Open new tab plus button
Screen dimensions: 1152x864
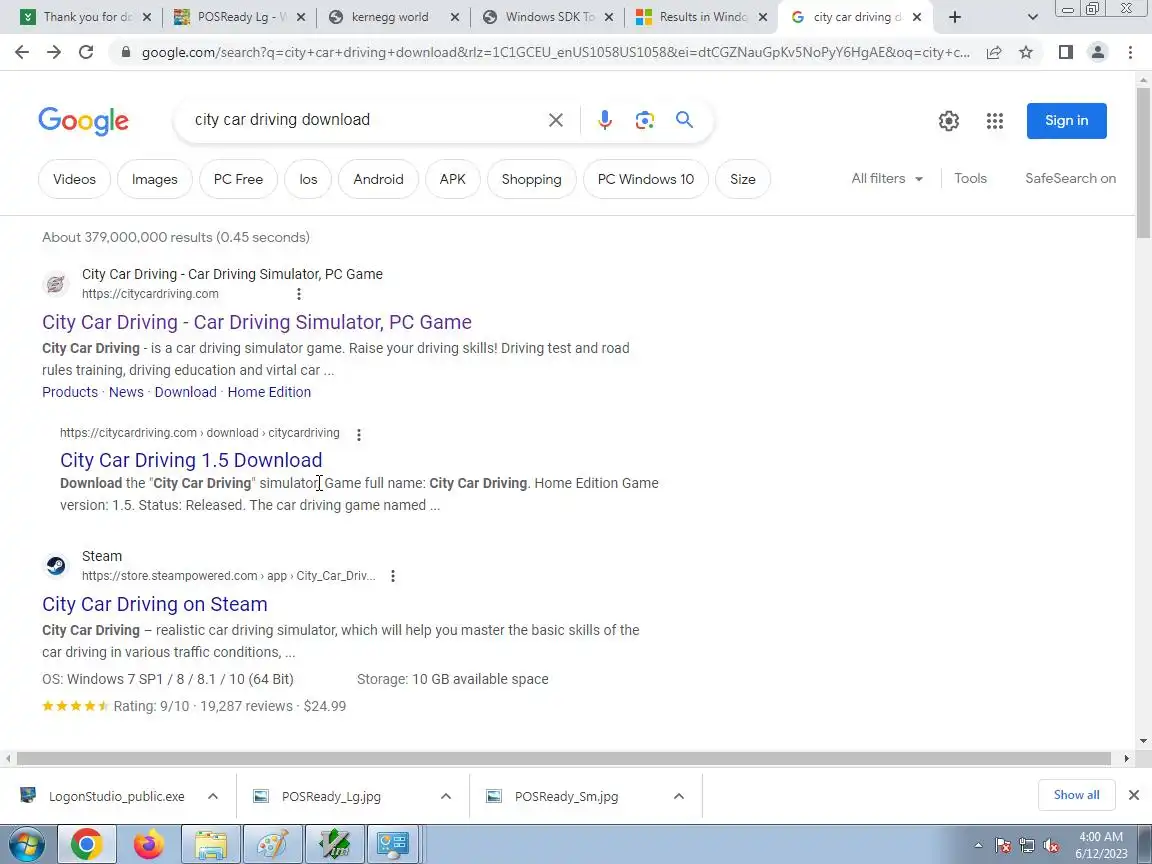coord(955,17)
